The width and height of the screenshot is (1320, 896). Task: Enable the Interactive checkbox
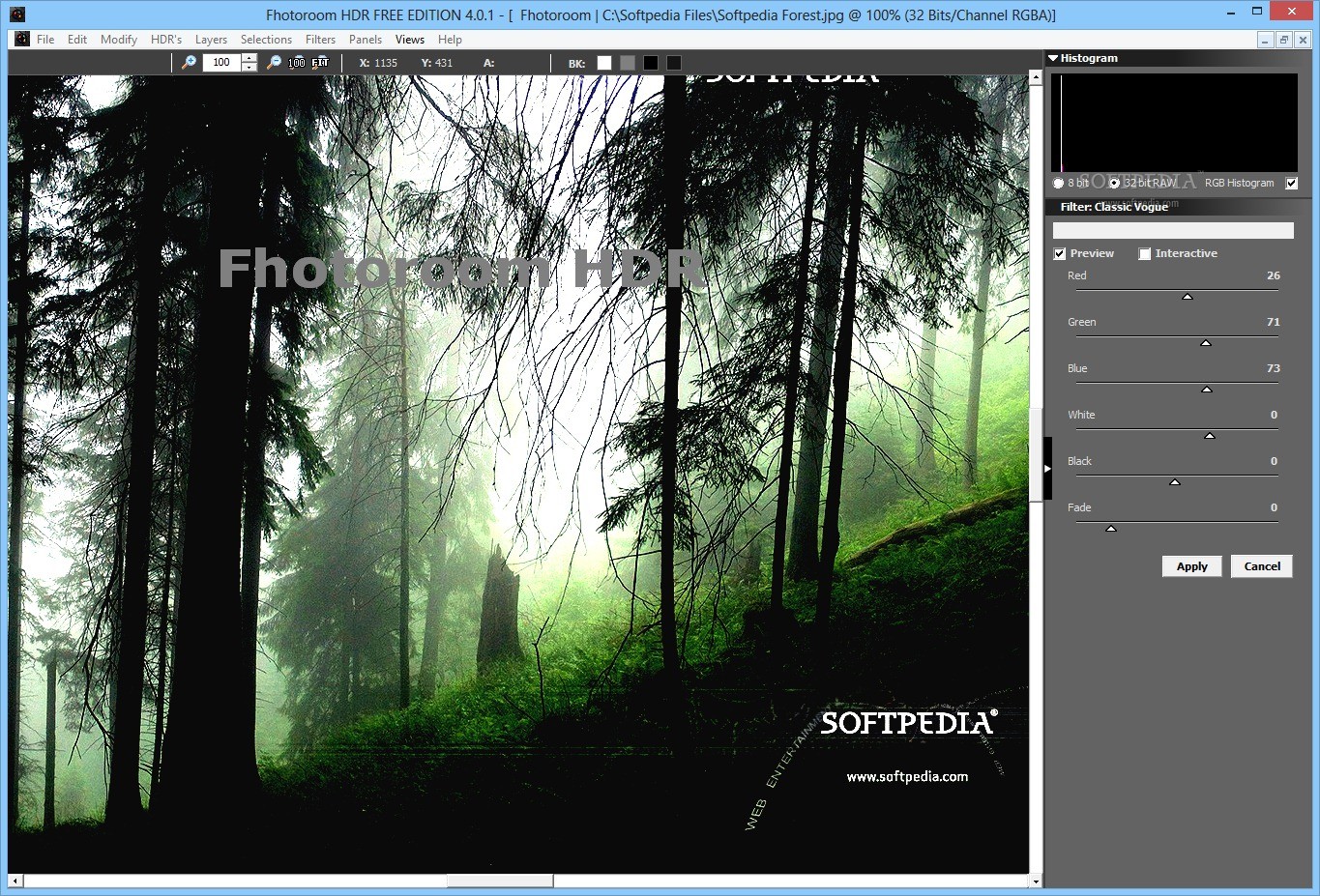(x=1145, y=253)
